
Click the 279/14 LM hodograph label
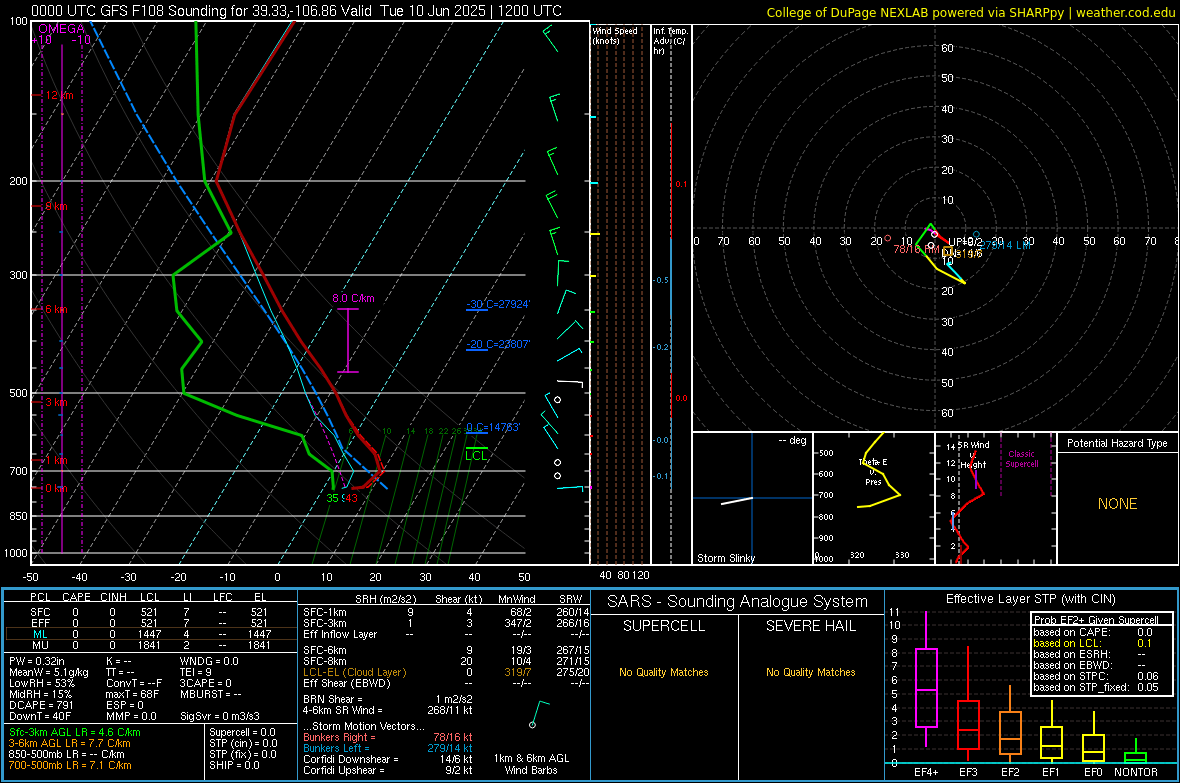pyautogui.click(x=1005, y=245)
